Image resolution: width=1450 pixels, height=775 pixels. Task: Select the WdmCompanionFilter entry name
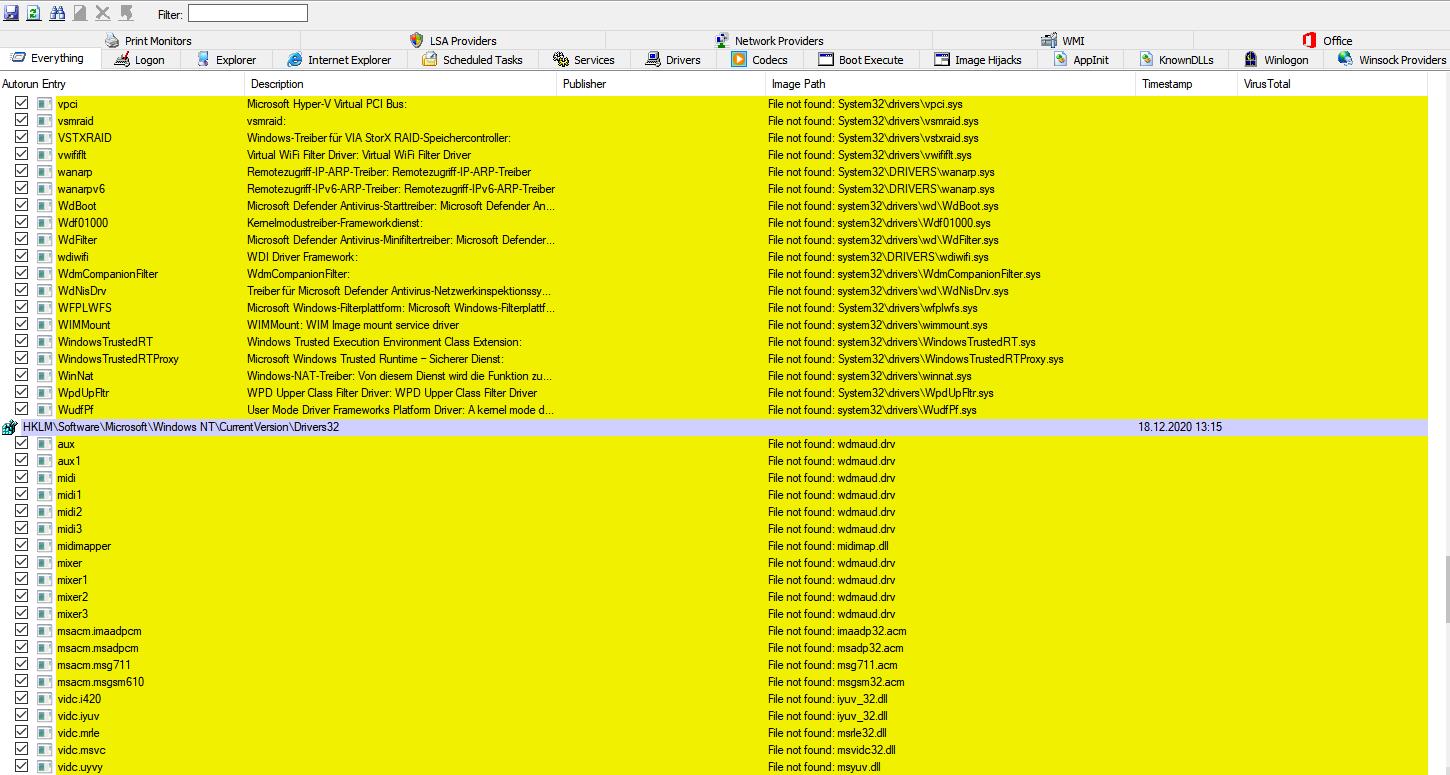pos(108,274)
